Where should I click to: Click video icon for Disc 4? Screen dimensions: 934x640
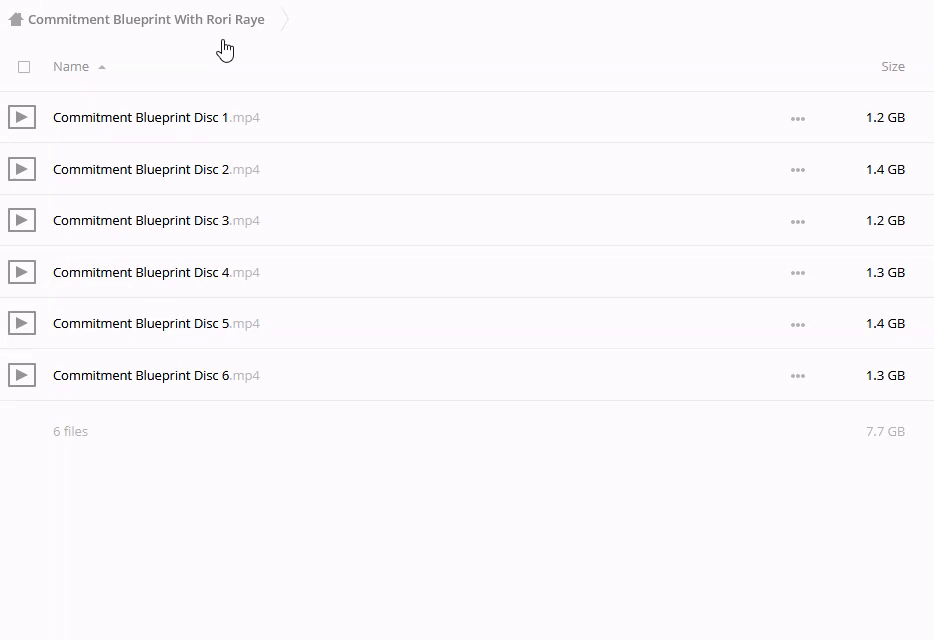click(x=22, y=272)
